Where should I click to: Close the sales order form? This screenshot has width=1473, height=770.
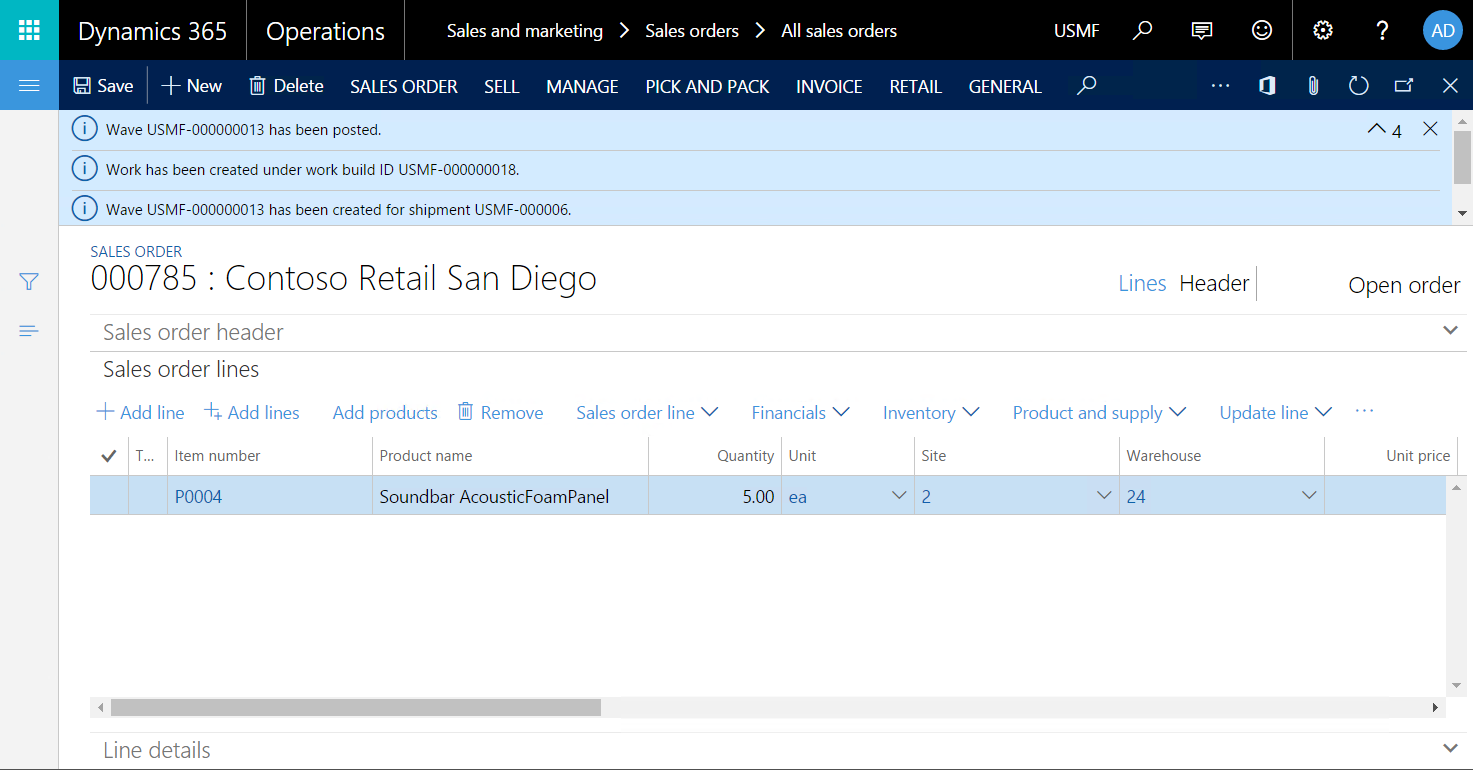(1450, 86)
